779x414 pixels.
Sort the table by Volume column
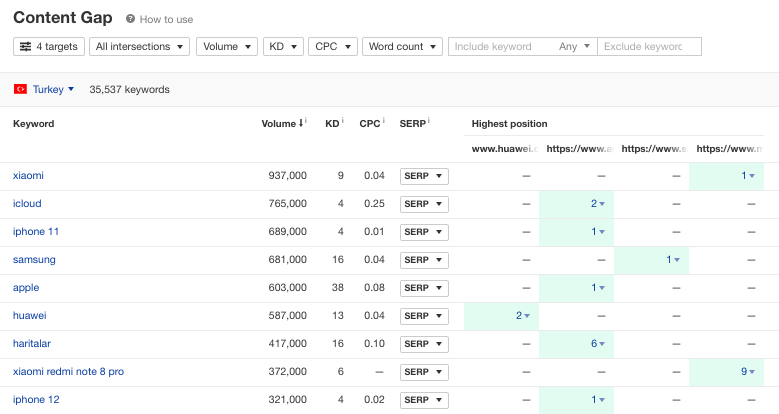tap(282, 124)
